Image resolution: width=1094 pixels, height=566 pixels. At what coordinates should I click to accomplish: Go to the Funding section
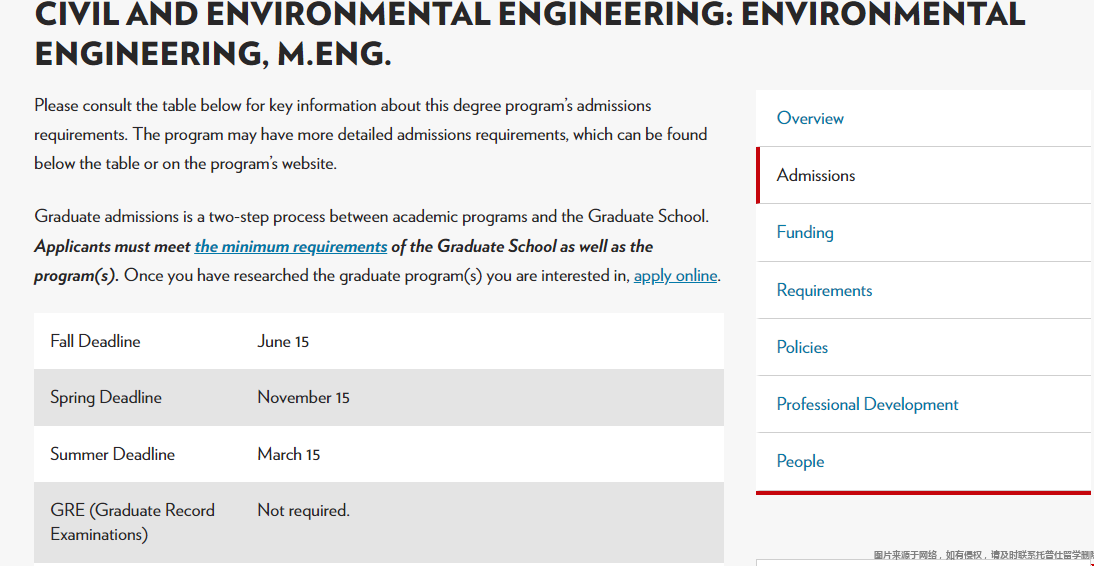805,232
